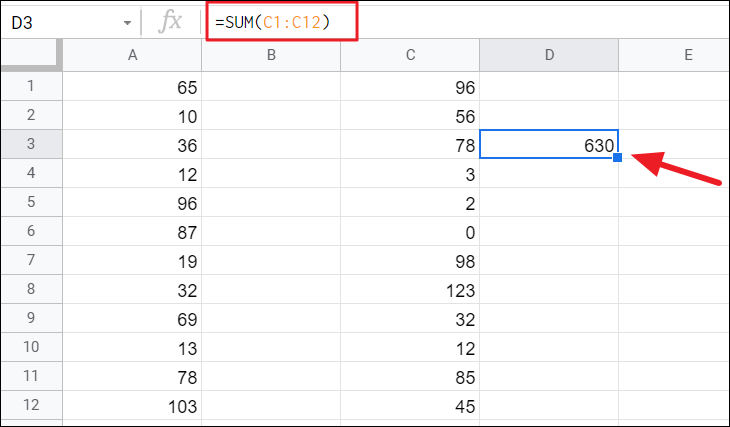Click the fx function icon
Screen dimensions: 730x427
tap(172, 21)
